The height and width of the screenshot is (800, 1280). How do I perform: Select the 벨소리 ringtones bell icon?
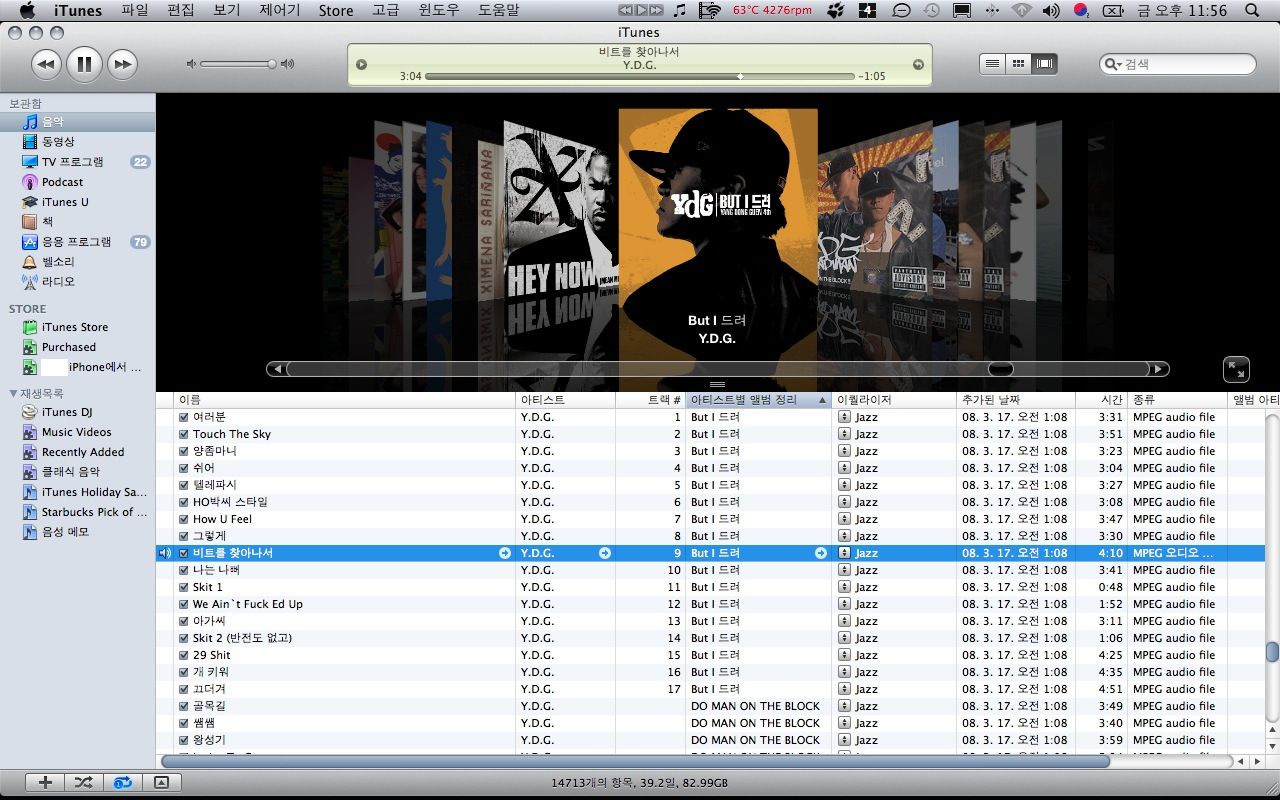(x=30, y=262)
